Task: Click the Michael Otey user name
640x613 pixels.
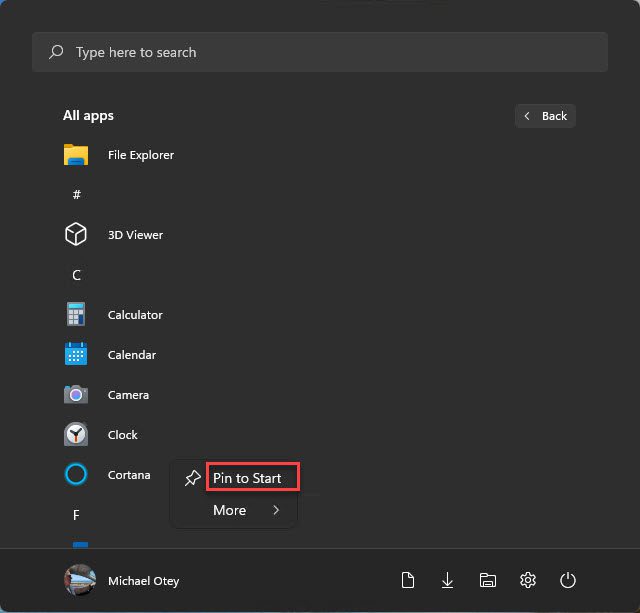Action: 144,581
